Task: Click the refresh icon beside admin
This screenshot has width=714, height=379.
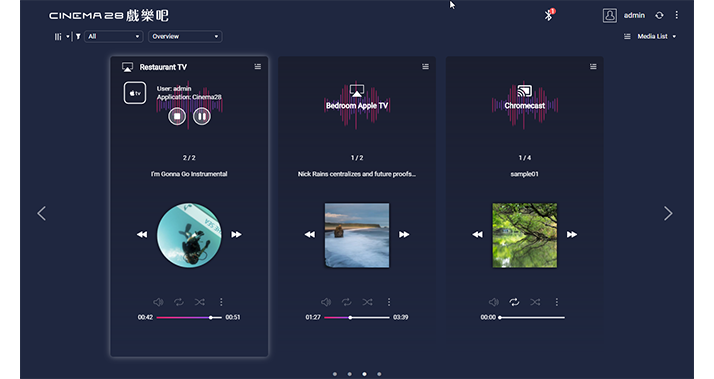Action: pos(659,15)
